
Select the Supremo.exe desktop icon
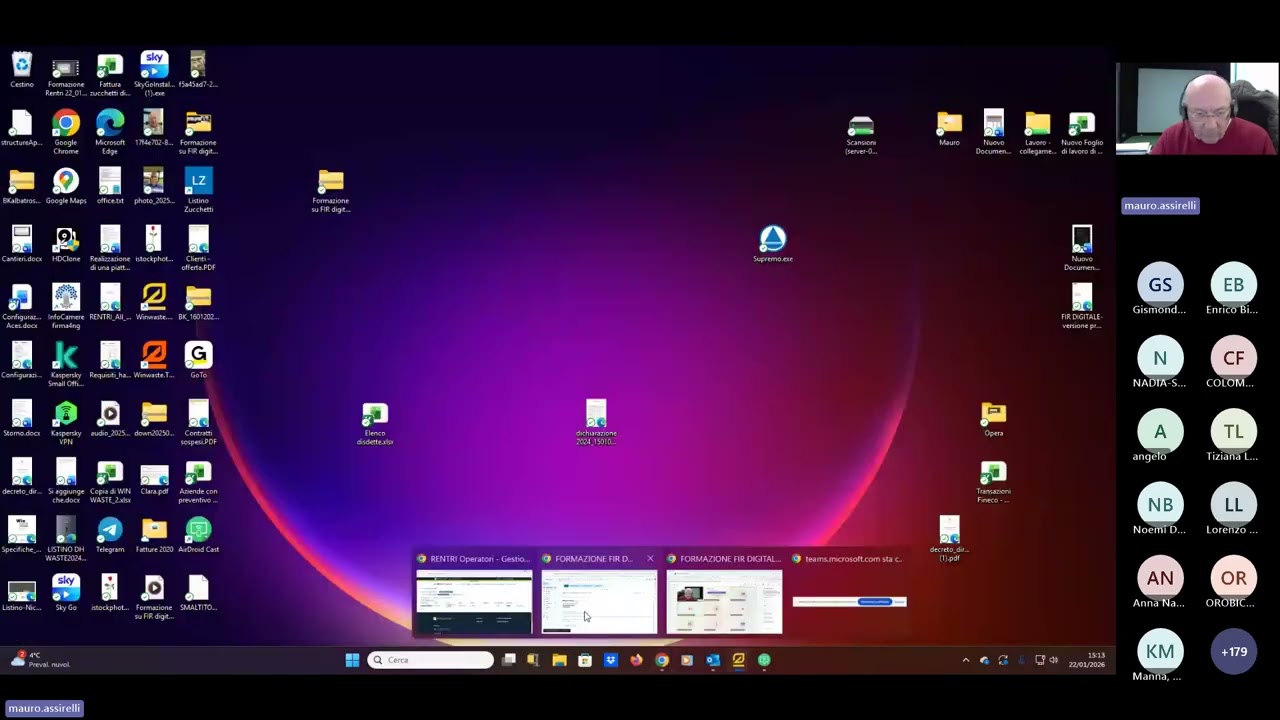click(773, 244)
